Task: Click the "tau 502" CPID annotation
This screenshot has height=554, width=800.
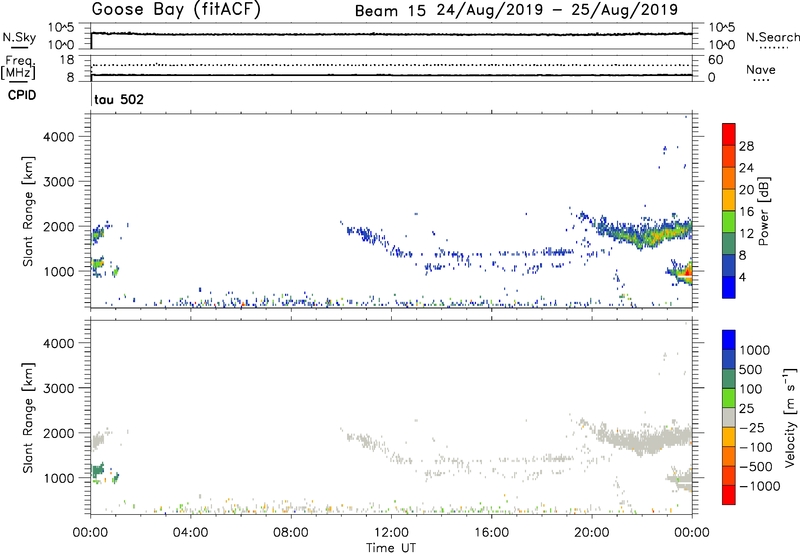Action: coord(119,99)
